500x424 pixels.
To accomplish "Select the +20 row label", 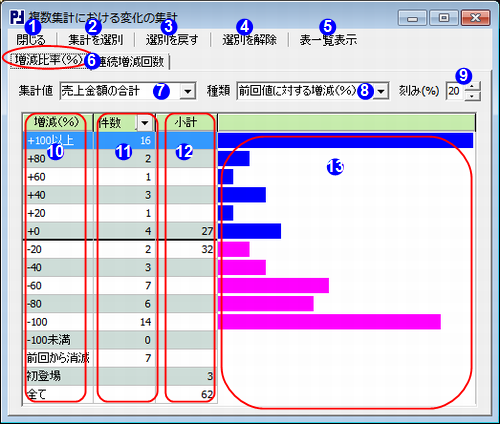I will pos(36,213).
